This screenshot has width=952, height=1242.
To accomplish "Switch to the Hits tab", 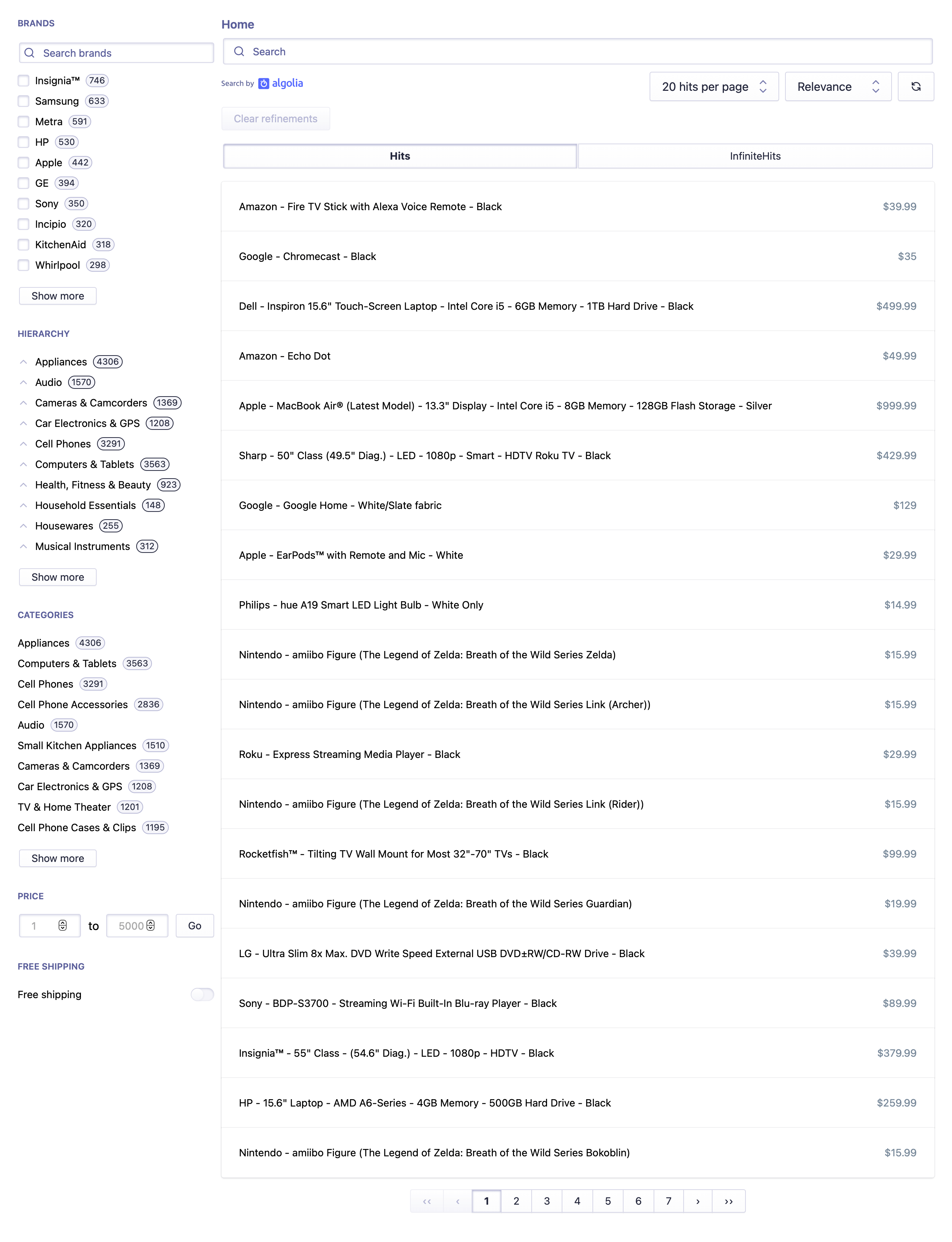I will (x=400, y=156).
